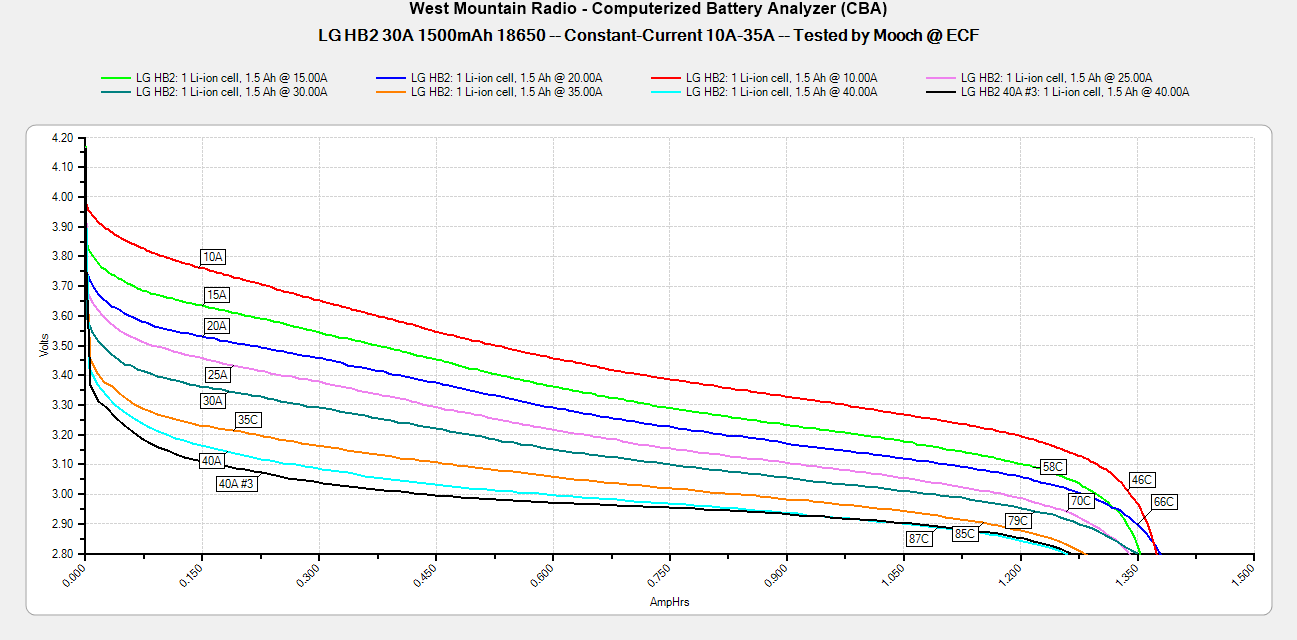This screenshot has height=640, width=1297.
Task: Select the 25A curve label
Action: pos(217,375)
